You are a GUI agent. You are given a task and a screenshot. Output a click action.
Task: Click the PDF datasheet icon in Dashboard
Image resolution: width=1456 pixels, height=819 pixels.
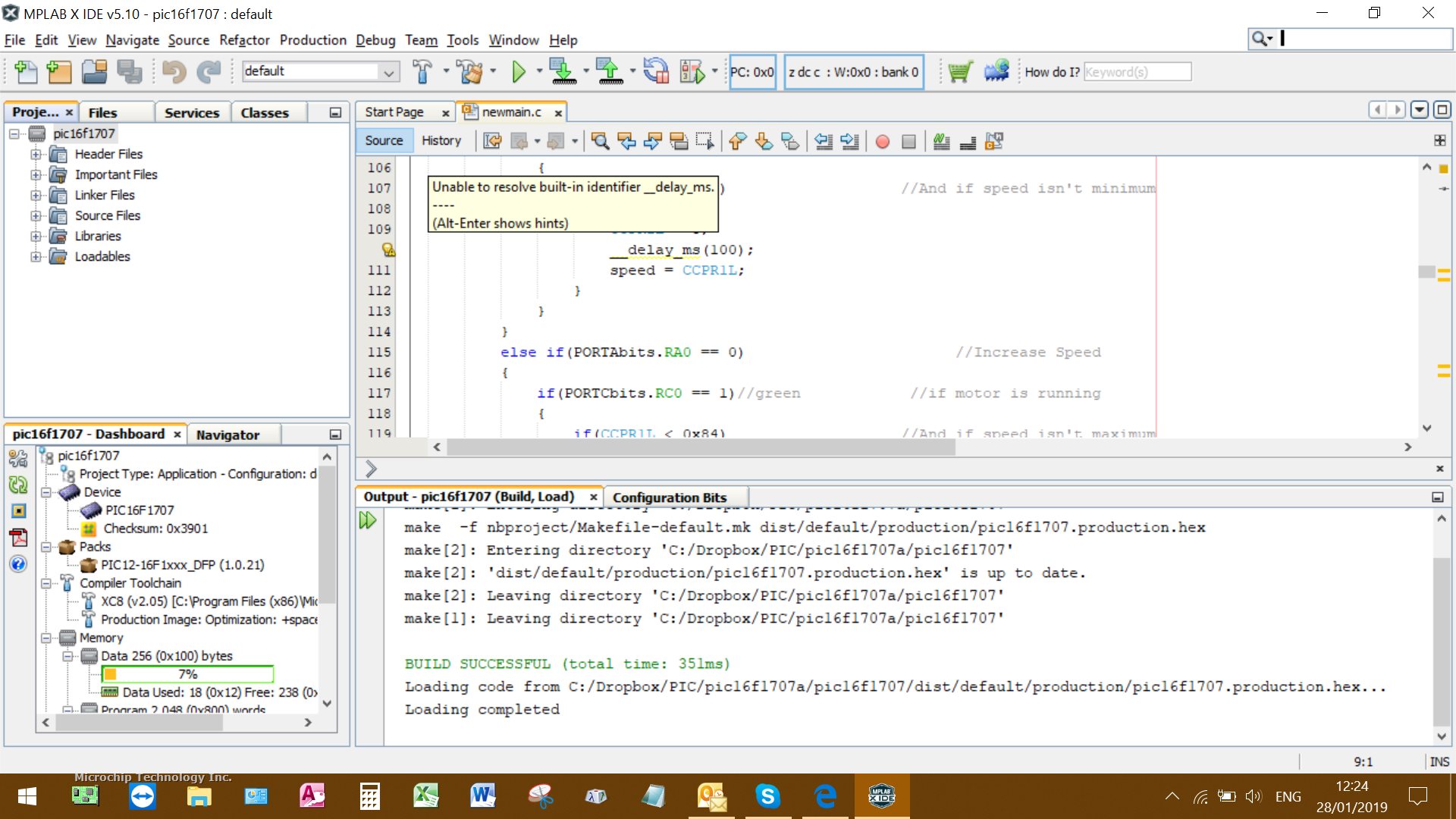[18, 538]
